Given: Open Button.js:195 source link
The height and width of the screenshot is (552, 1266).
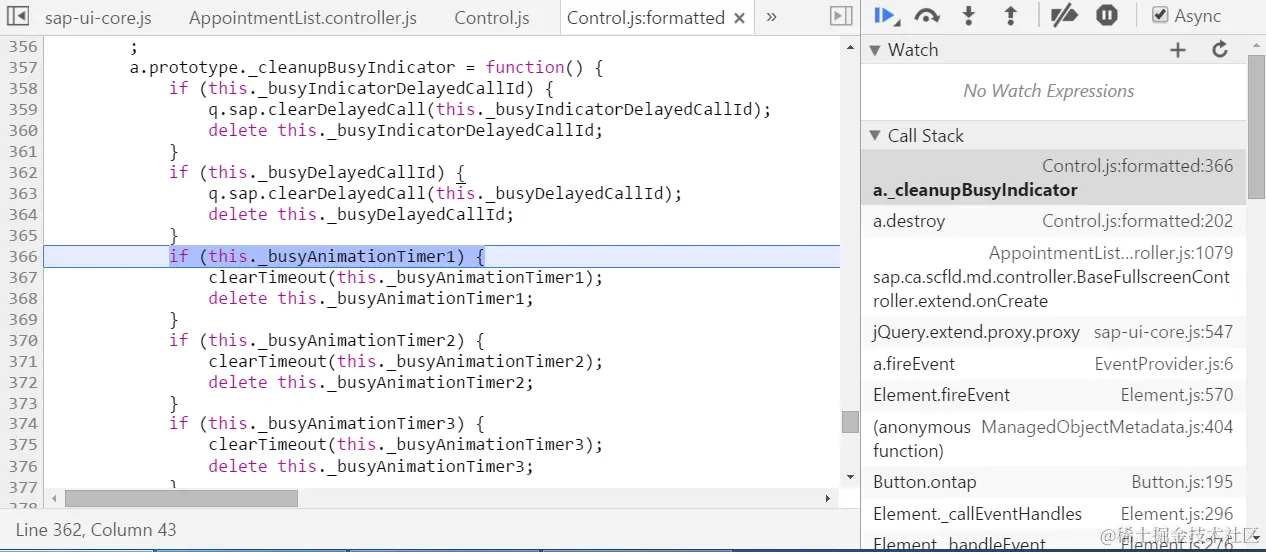Looking at the screenshot, I should pyautogui.click(x=1182, y=482).
